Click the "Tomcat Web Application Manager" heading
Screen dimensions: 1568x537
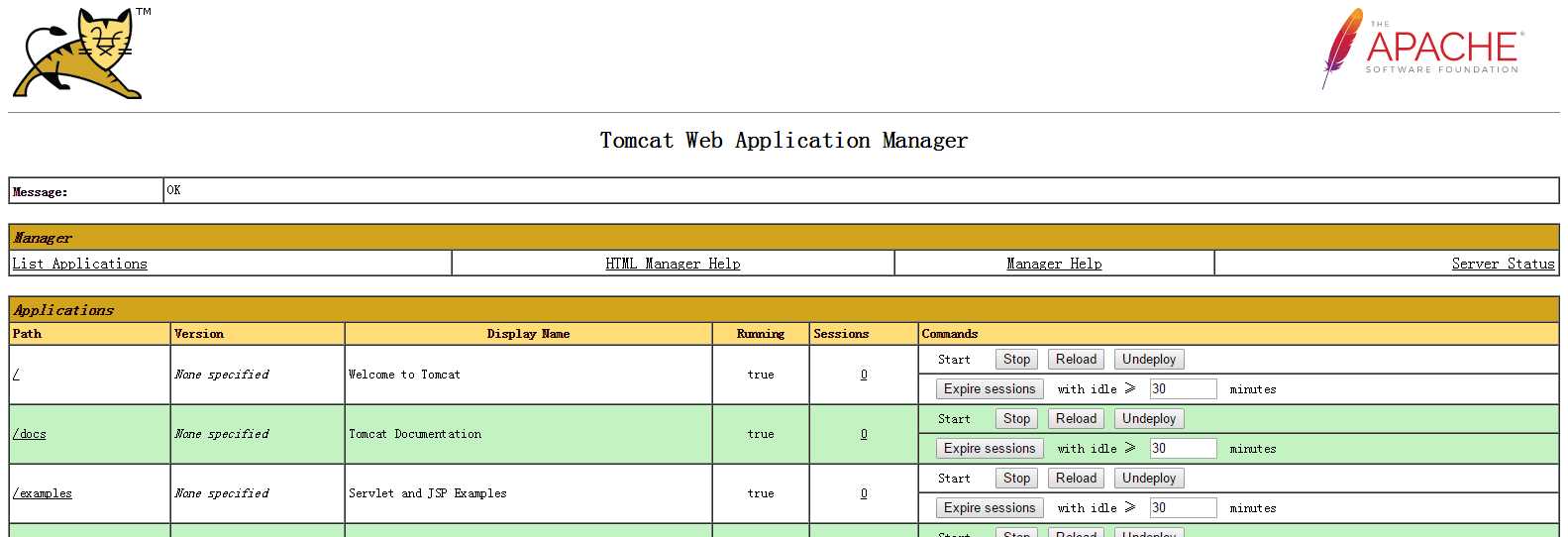(x=784, y=141)
